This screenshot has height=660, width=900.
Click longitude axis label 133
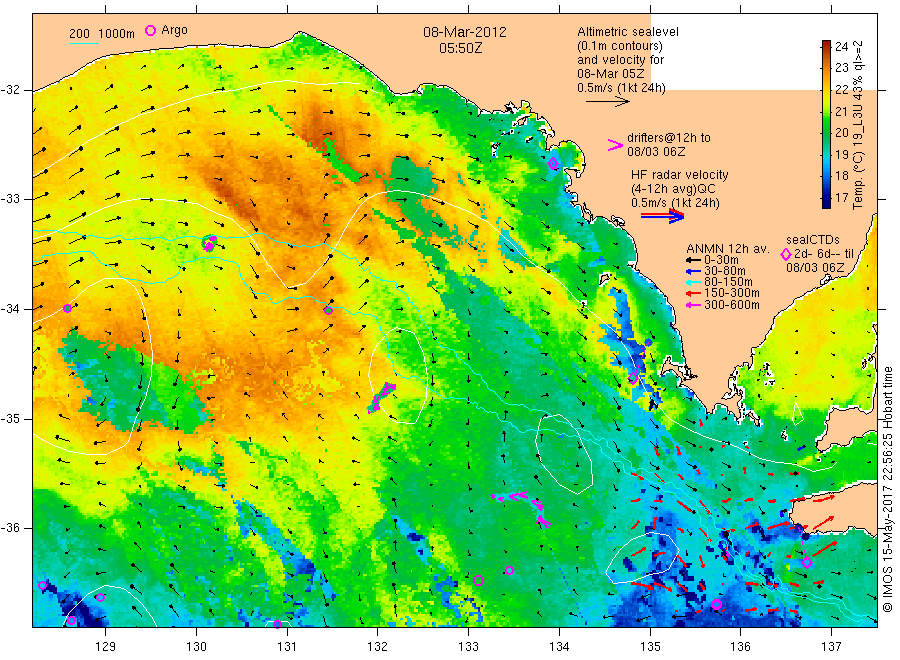(468, 647)
